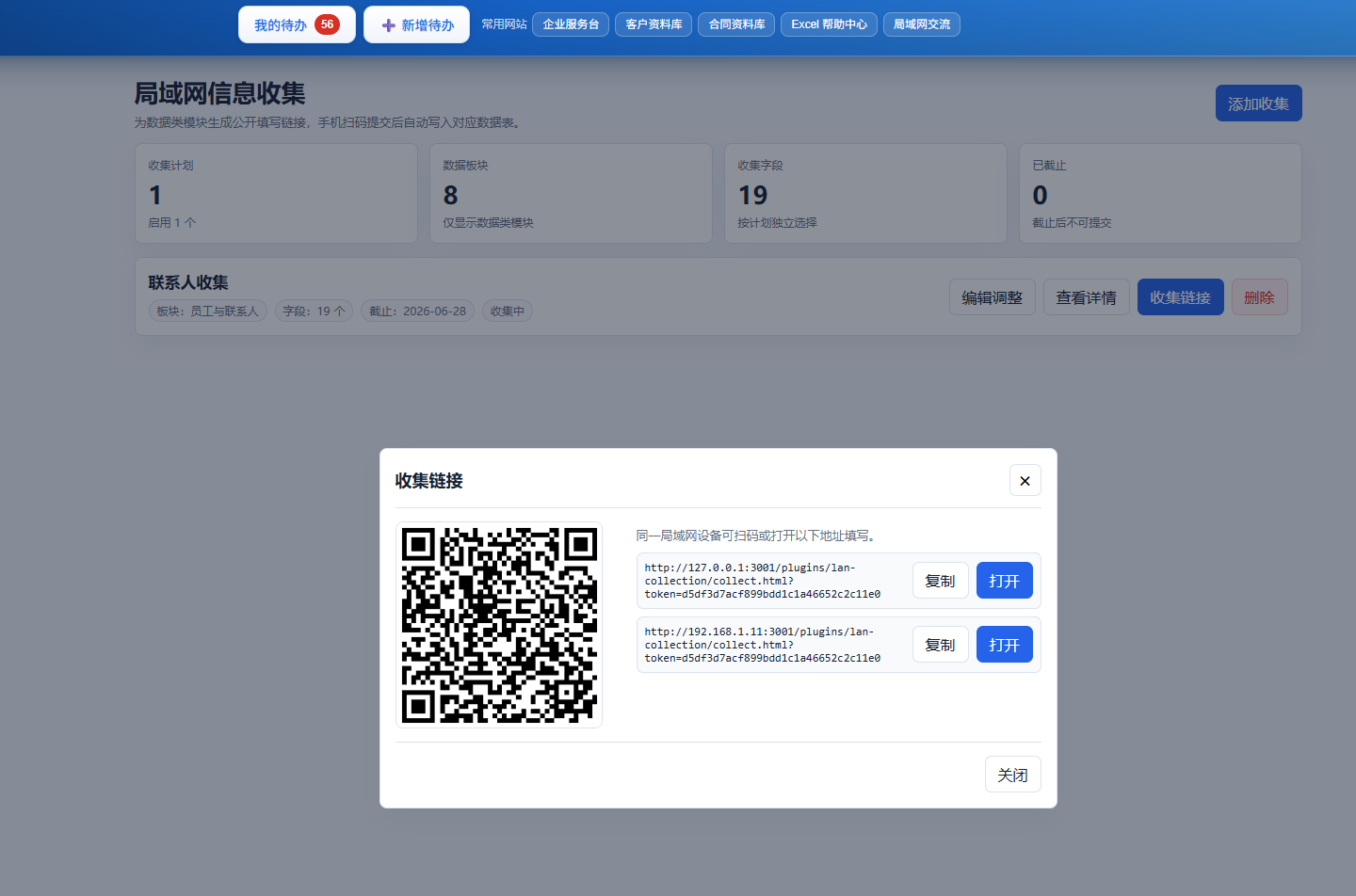Click the 添加收集 button
The height and width of the screenshot is (896, 1356).
pyautogui.click(x=1258, y=104)
